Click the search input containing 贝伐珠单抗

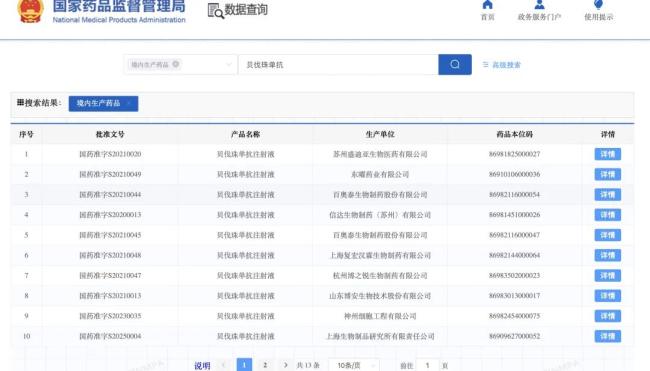tap(338, 65)
